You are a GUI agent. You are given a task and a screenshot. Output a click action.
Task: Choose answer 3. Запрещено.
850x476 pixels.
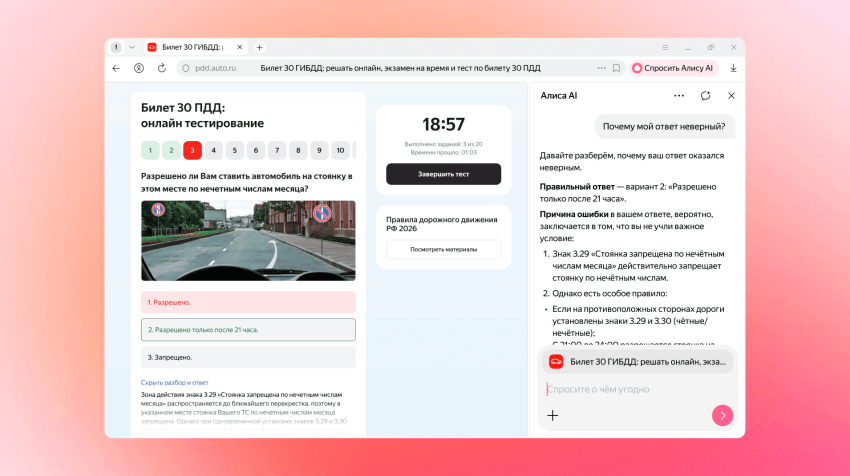pyautogui.click(x=248, y=357)
